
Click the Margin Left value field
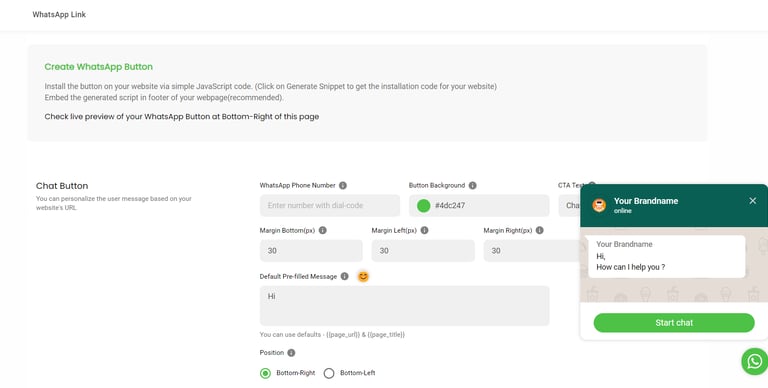click(423, 251)
